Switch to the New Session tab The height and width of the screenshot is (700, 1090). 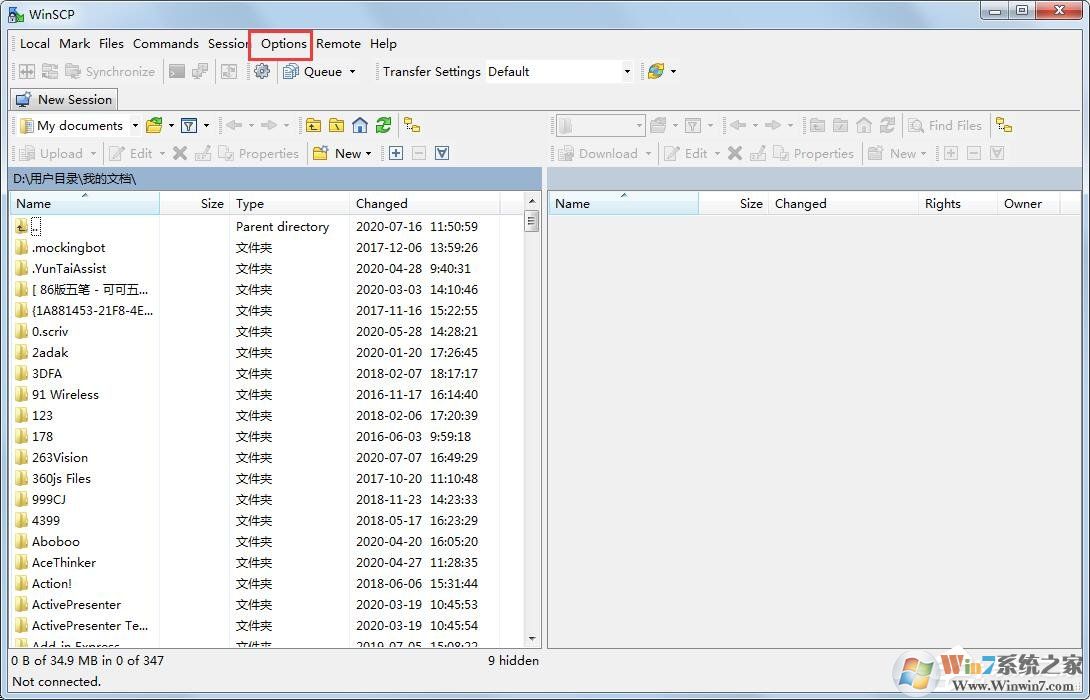point(64,100)
